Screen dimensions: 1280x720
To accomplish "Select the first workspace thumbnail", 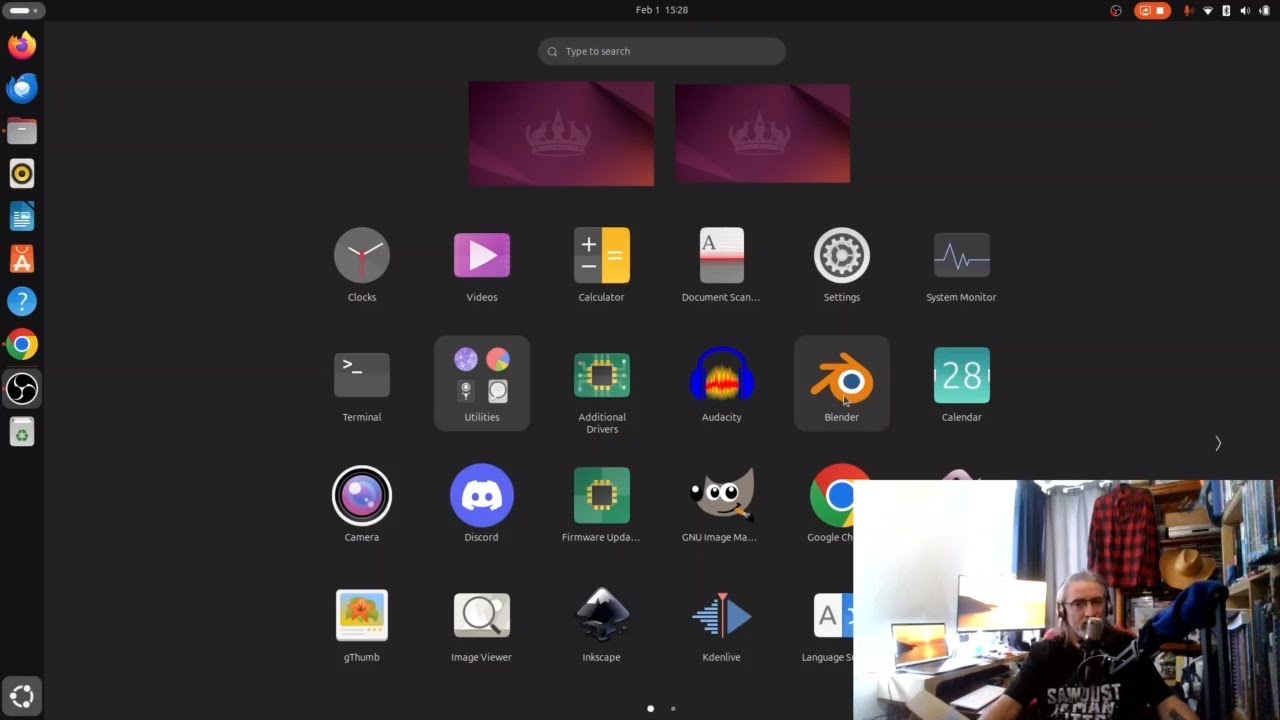I will (x=561, y=134).
